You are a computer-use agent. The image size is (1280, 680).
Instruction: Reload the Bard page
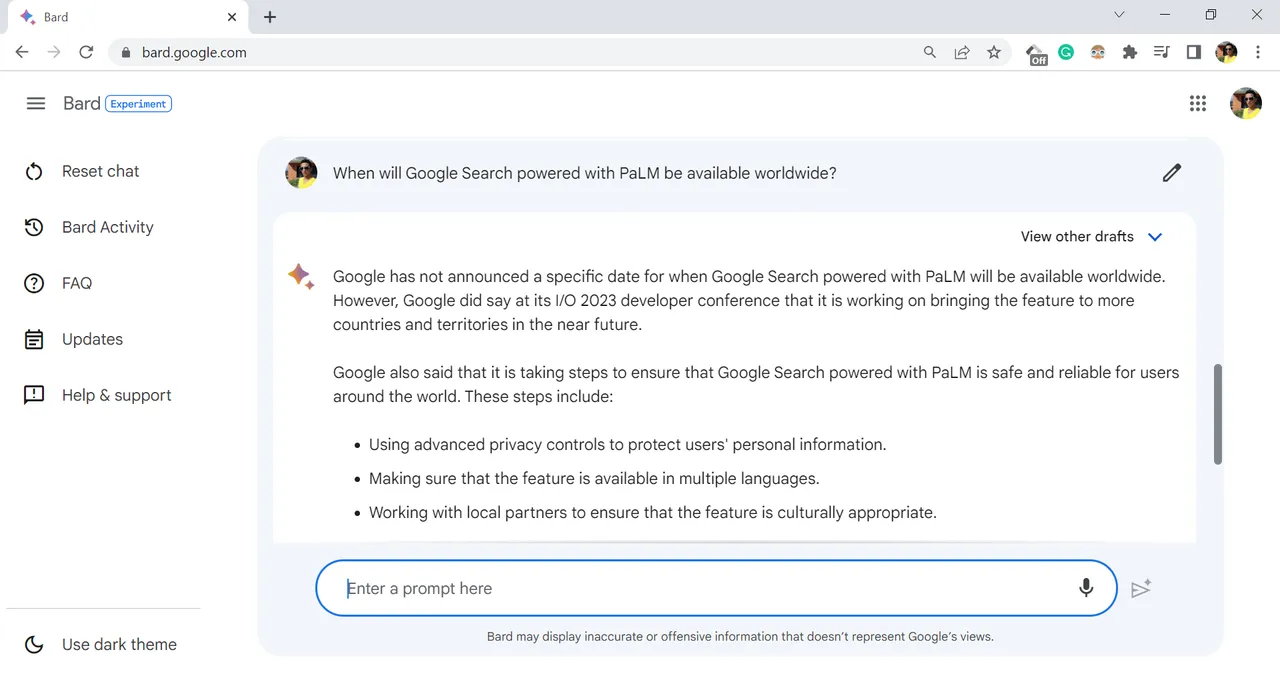click(86, 52)
